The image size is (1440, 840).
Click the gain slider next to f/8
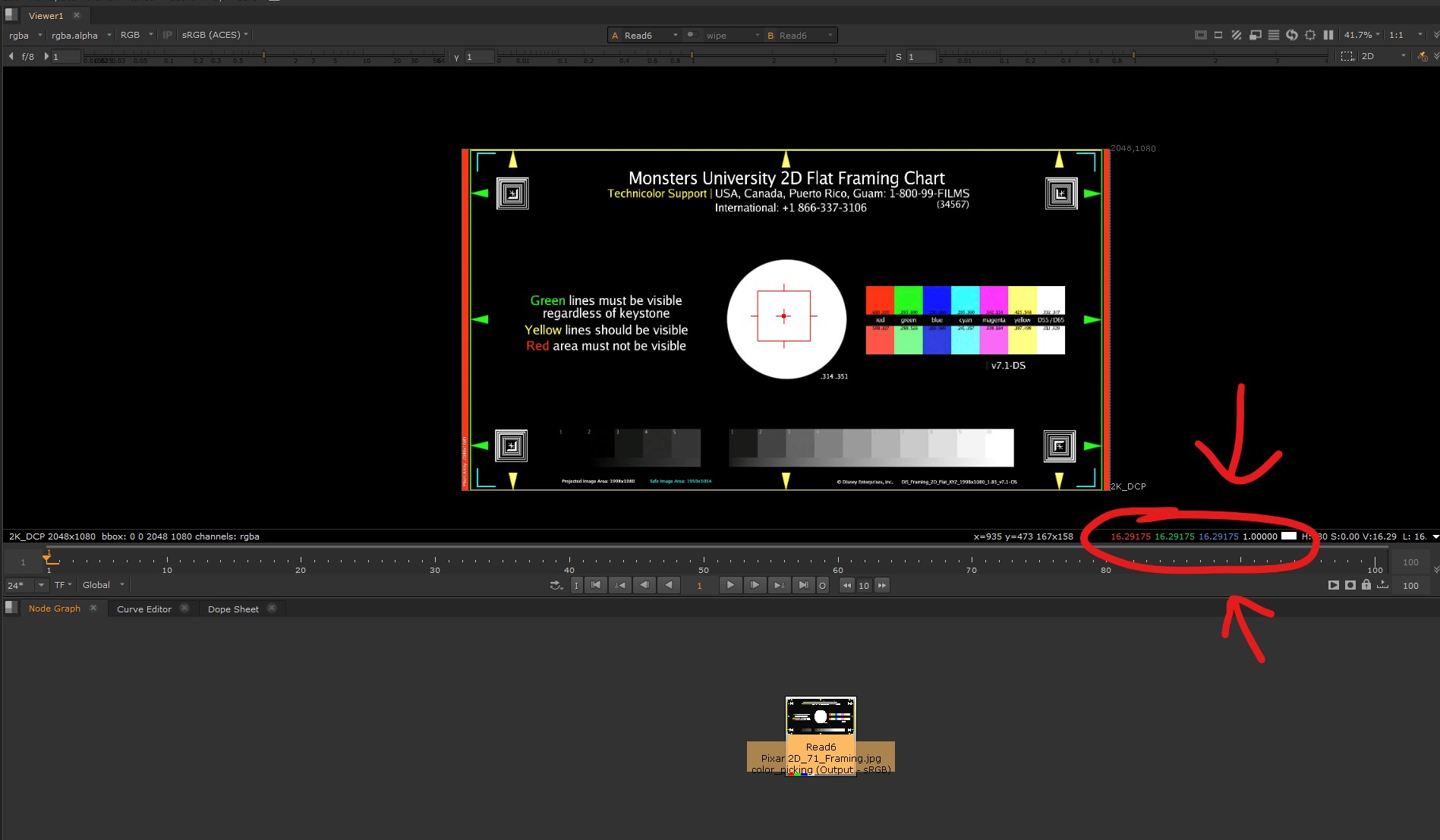pyautogui.click(x=264, y=56)
